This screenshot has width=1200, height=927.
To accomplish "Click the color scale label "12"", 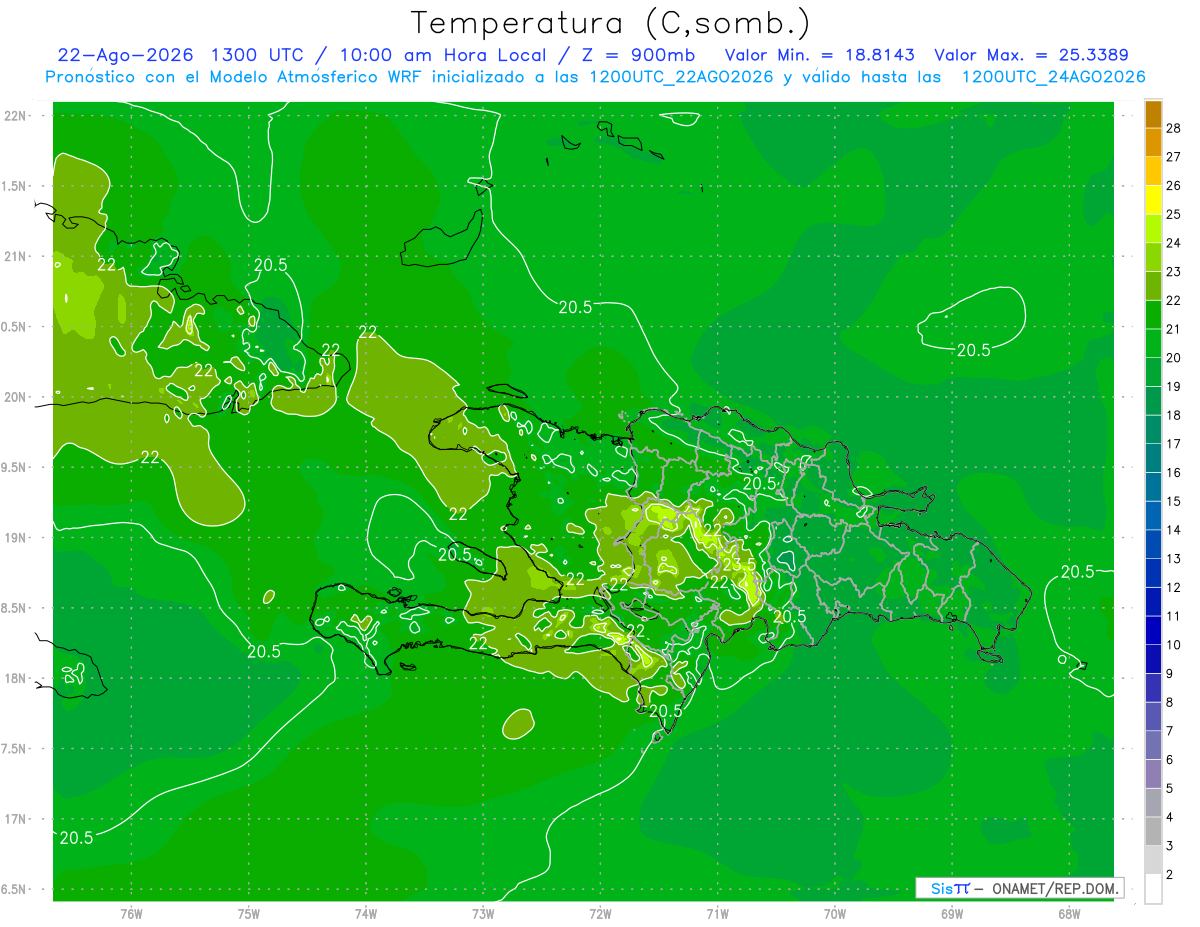I will click(x=1174, y=587).
